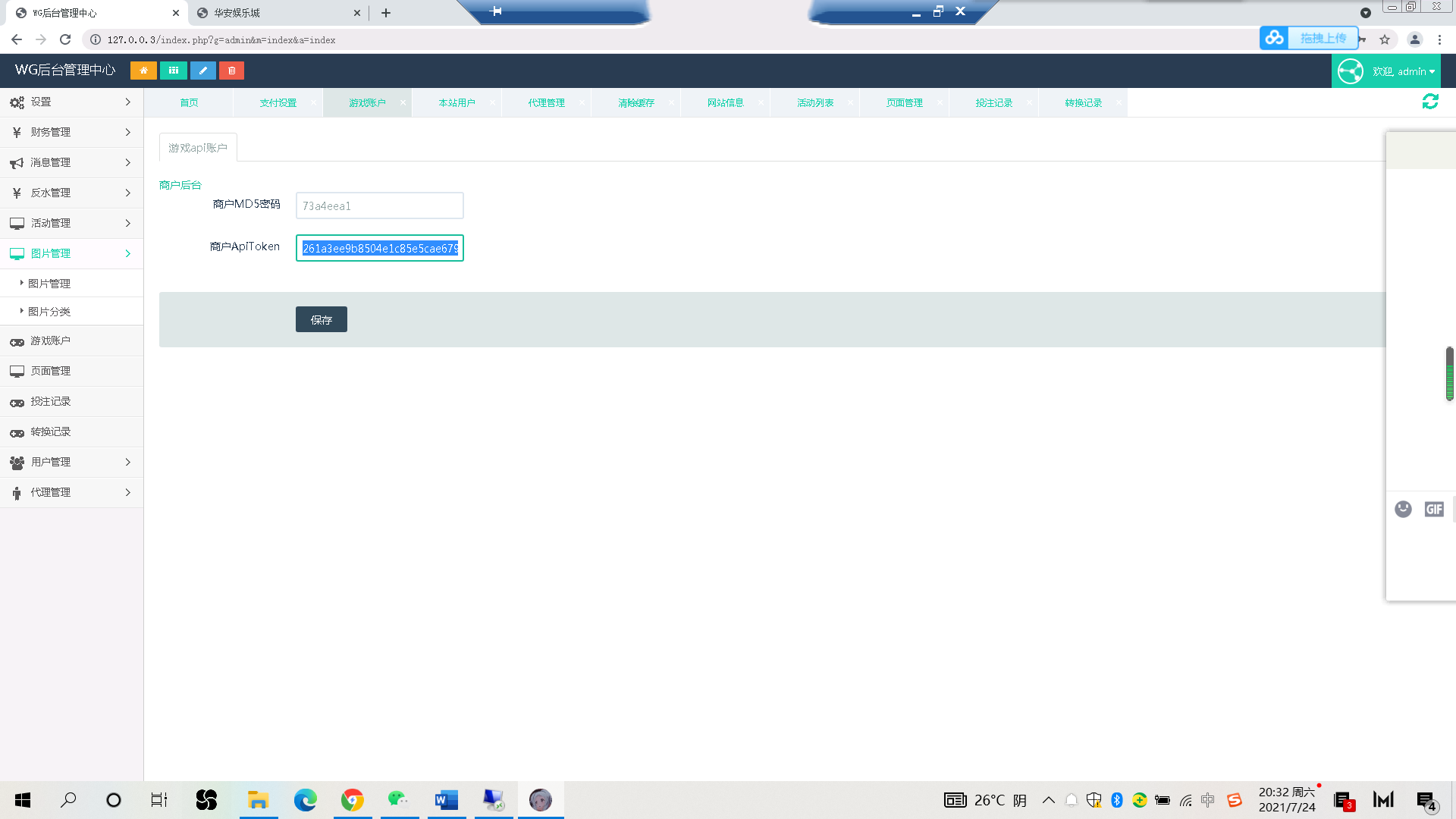Select 图片分类 submenu item
Viewport: 1456px width, 819px height.
pyautogui.click(x=49, y=312)
